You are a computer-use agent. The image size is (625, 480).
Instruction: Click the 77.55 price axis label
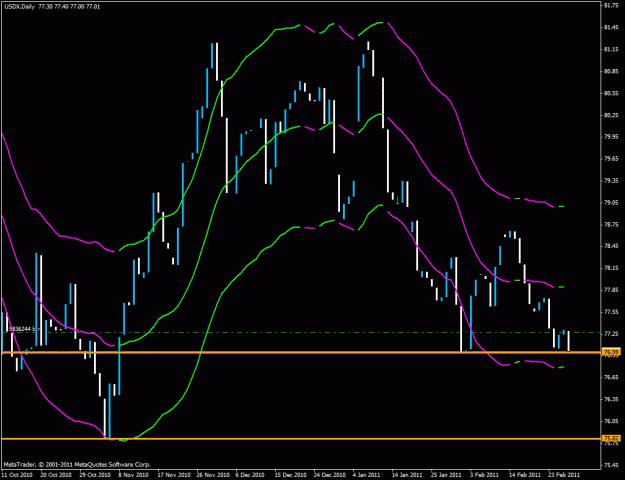(611, 312)
